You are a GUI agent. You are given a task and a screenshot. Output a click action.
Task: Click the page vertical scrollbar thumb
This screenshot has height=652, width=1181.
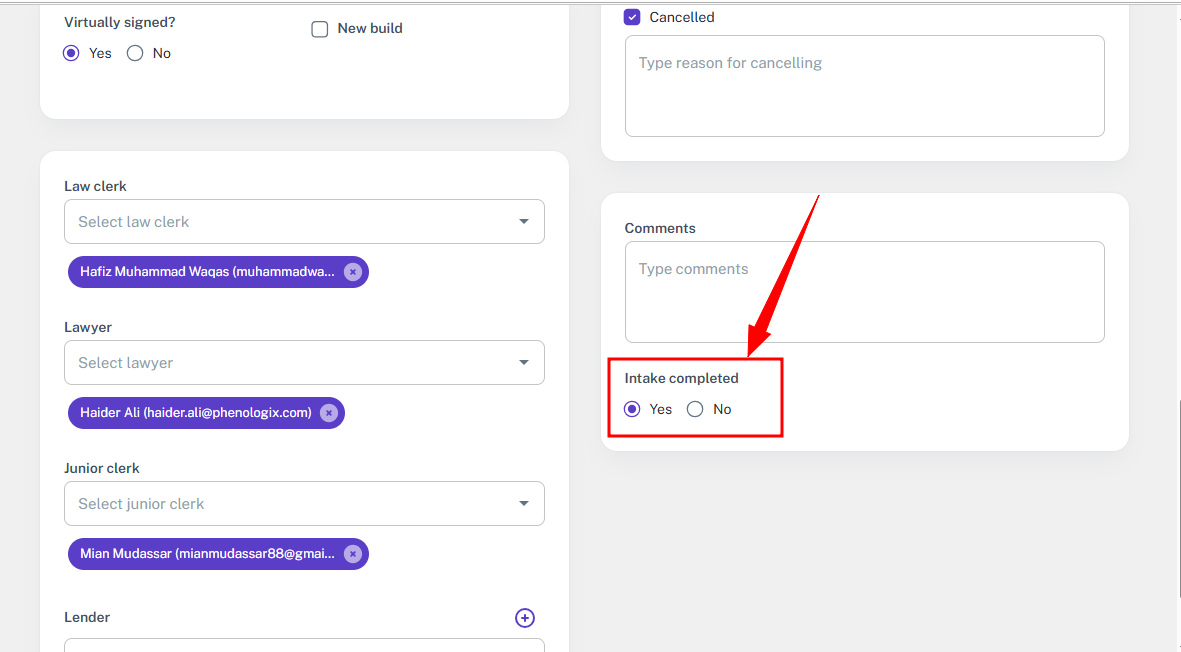1179,499
